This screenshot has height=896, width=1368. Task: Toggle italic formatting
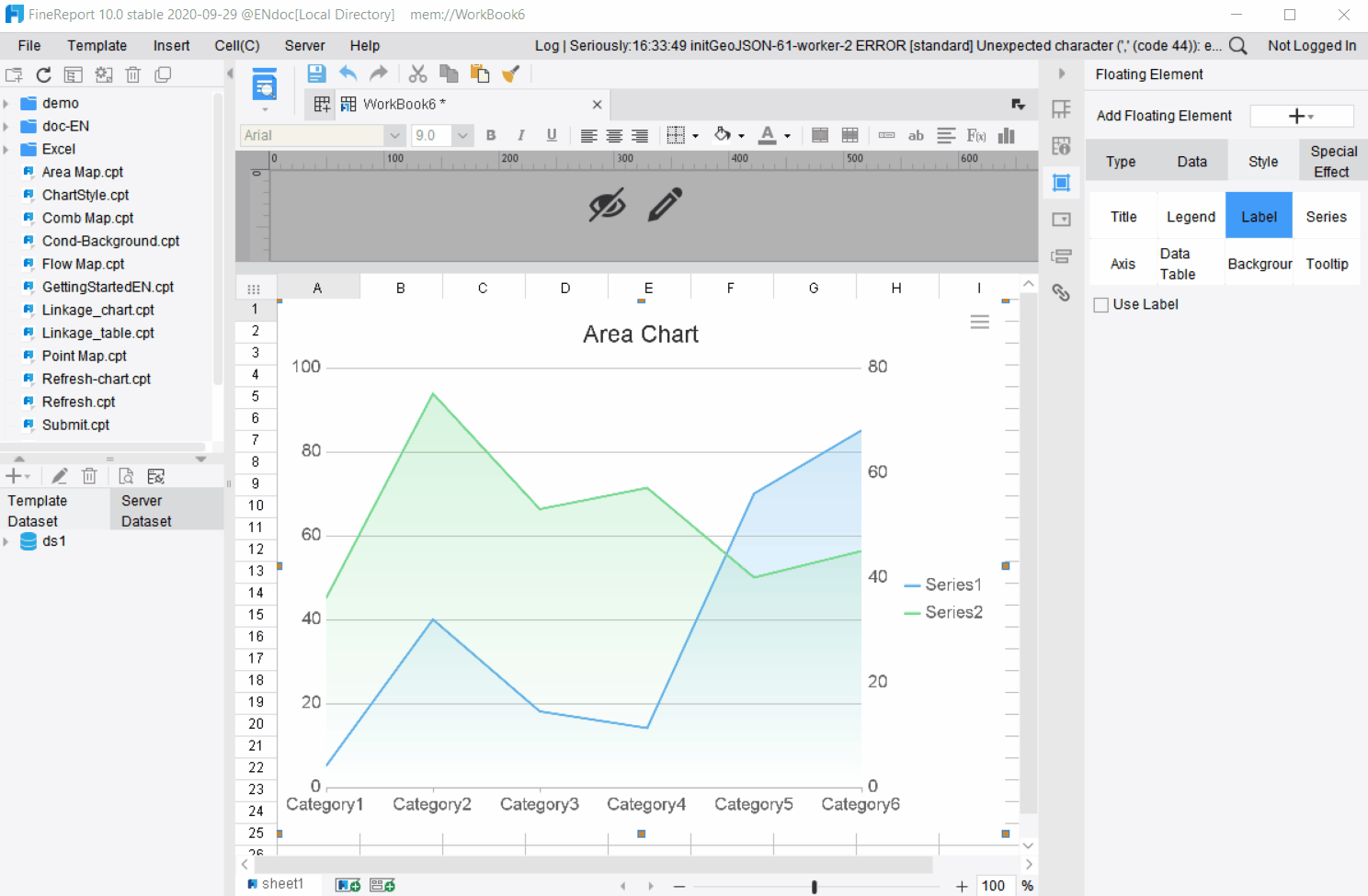521,135
